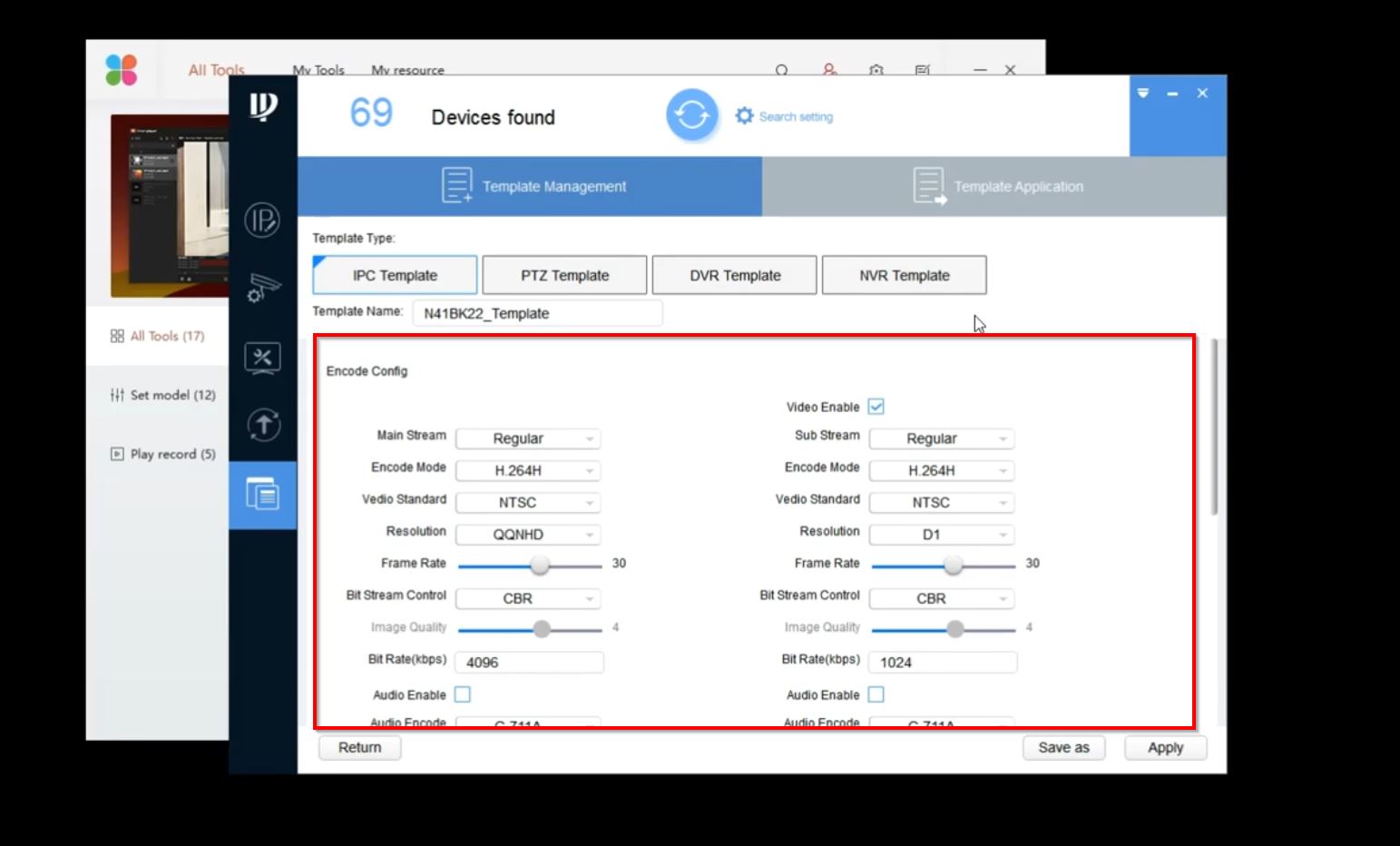Click the Encode Config section heading
The width and height of the screenshot is (1400, 846).
tap(367, 371)
